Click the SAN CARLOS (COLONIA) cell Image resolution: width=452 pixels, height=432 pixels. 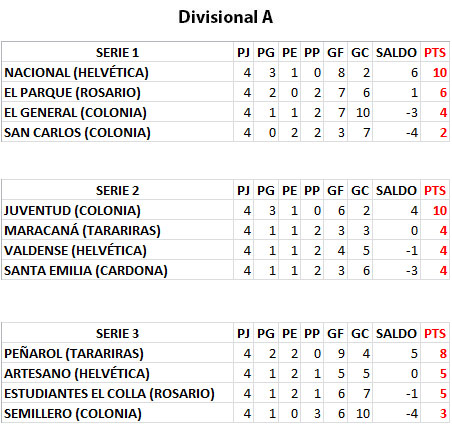coord(117,132)
